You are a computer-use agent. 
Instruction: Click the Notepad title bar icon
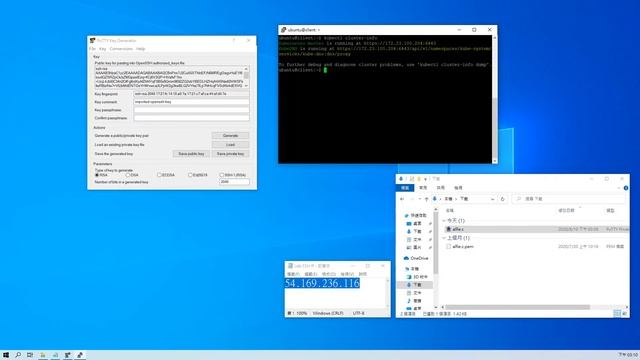click(290, 266)
